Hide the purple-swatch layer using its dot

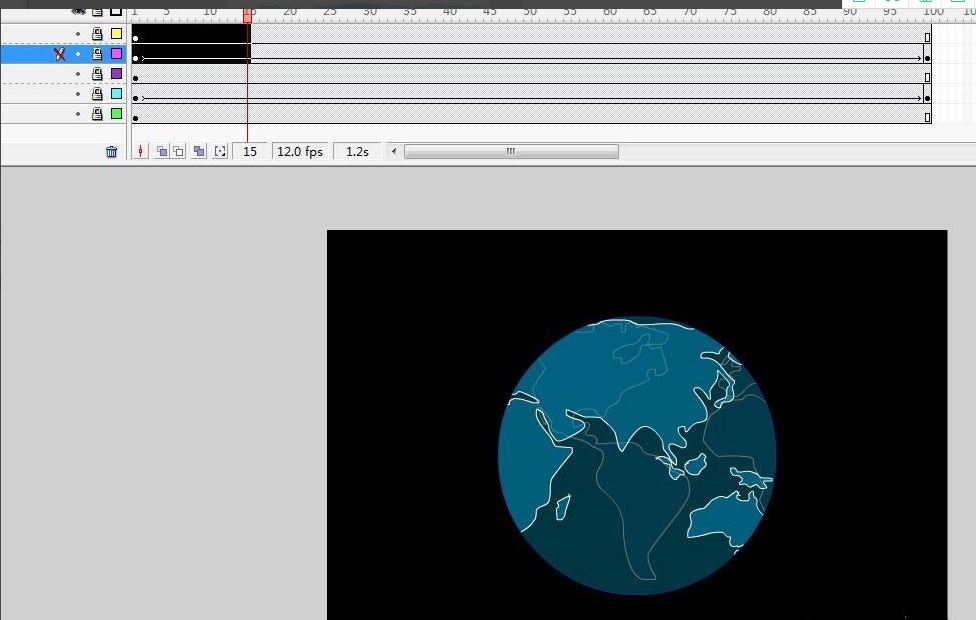[x=78, y=74]
